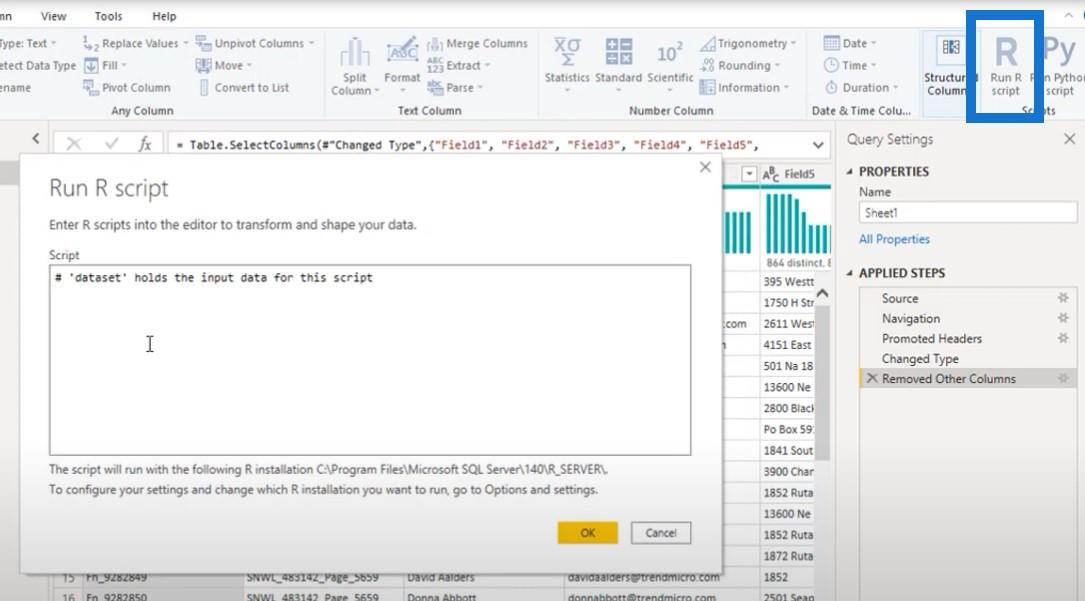Click the query Name field containing Sheet1
Image resolution: width=1085 pixels, height=601 pixels.
[x=964, y=213]
